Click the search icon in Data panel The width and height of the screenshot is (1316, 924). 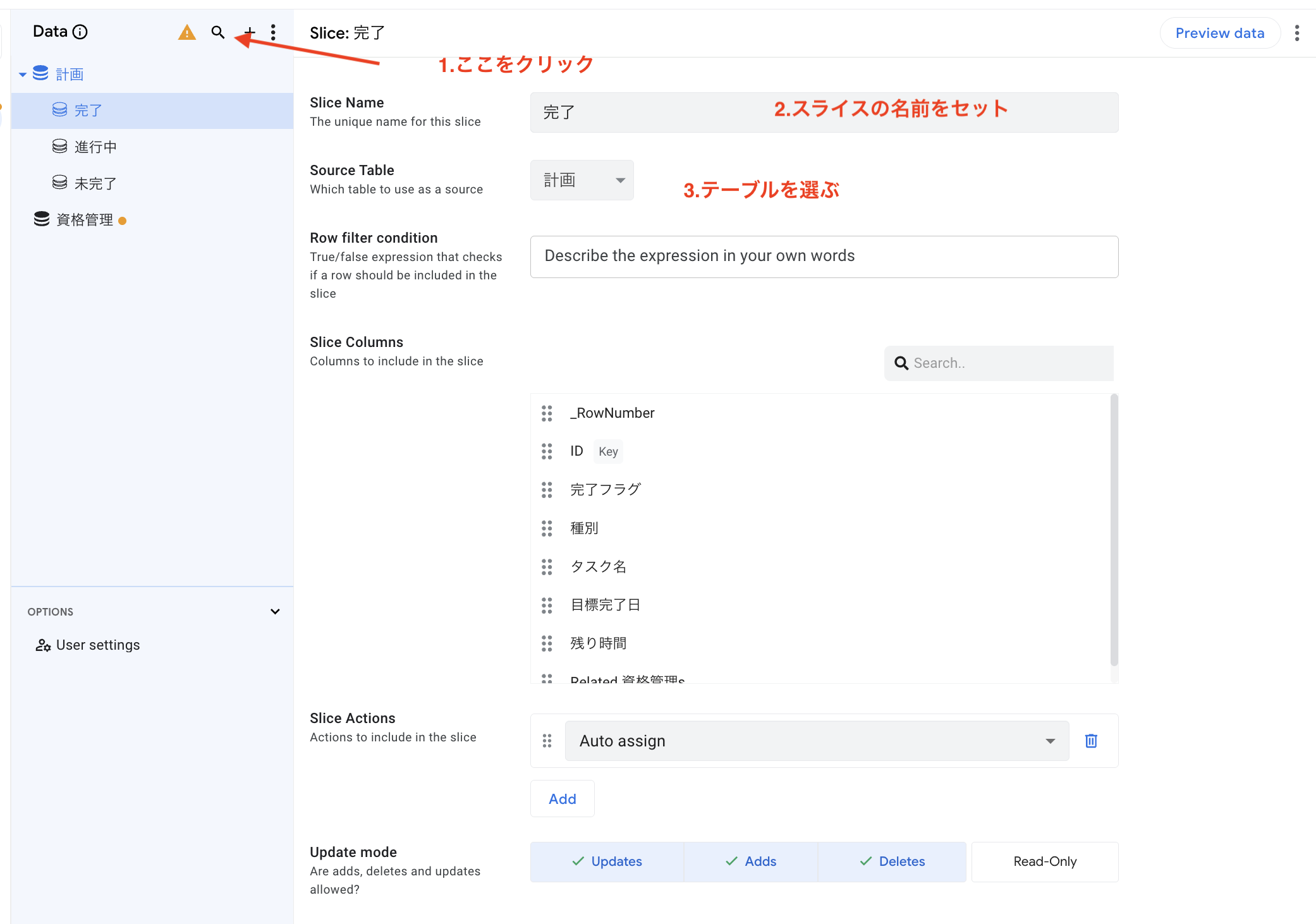point(217,32)
